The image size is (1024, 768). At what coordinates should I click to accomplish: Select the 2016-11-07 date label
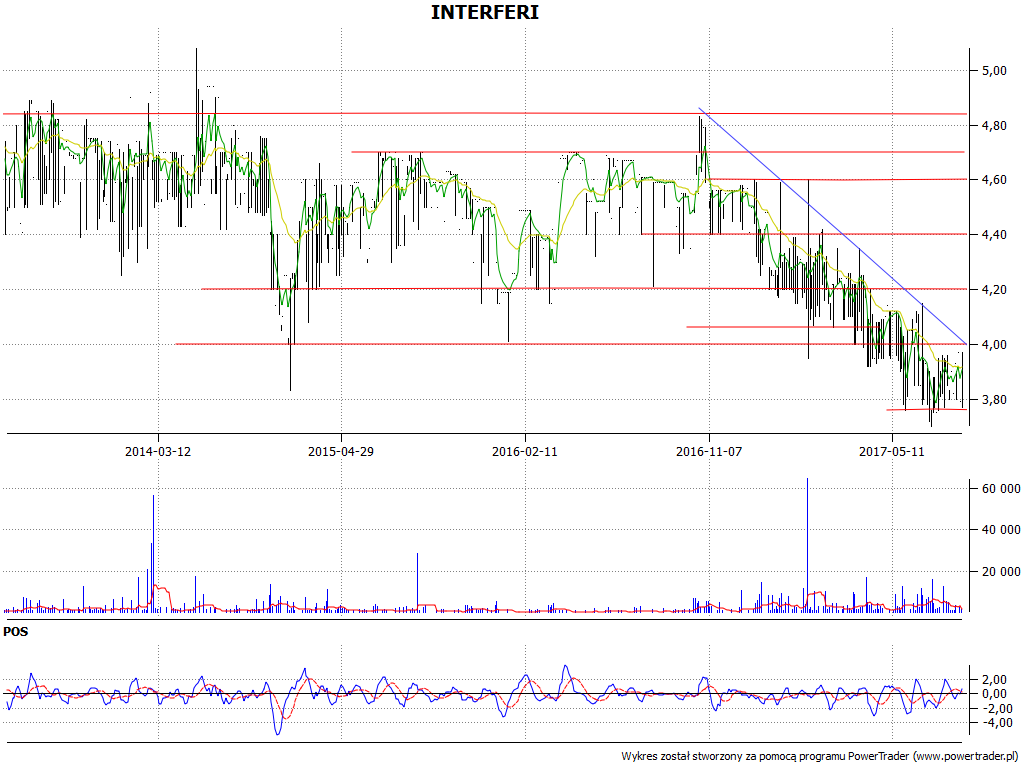709,451
